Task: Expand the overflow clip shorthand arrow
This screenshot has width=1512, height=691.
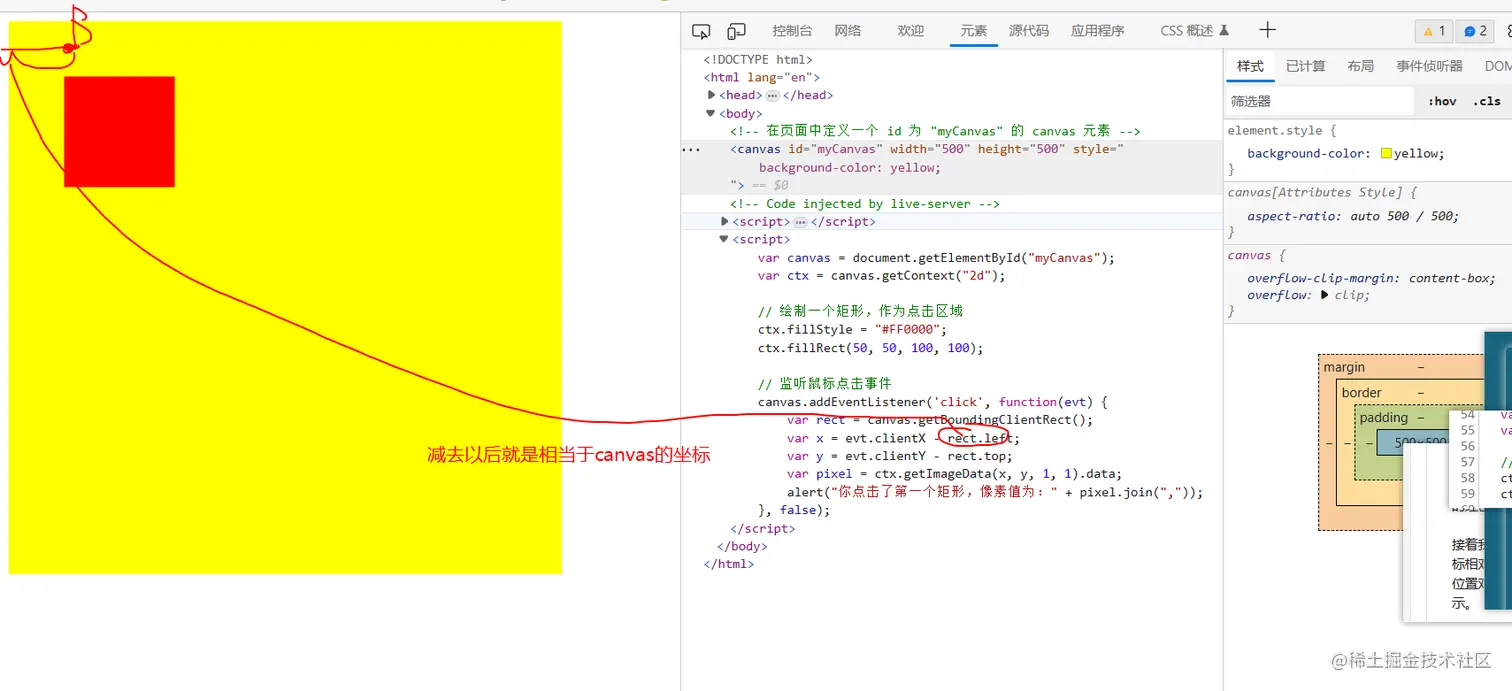Action: tap(1326, 295)
